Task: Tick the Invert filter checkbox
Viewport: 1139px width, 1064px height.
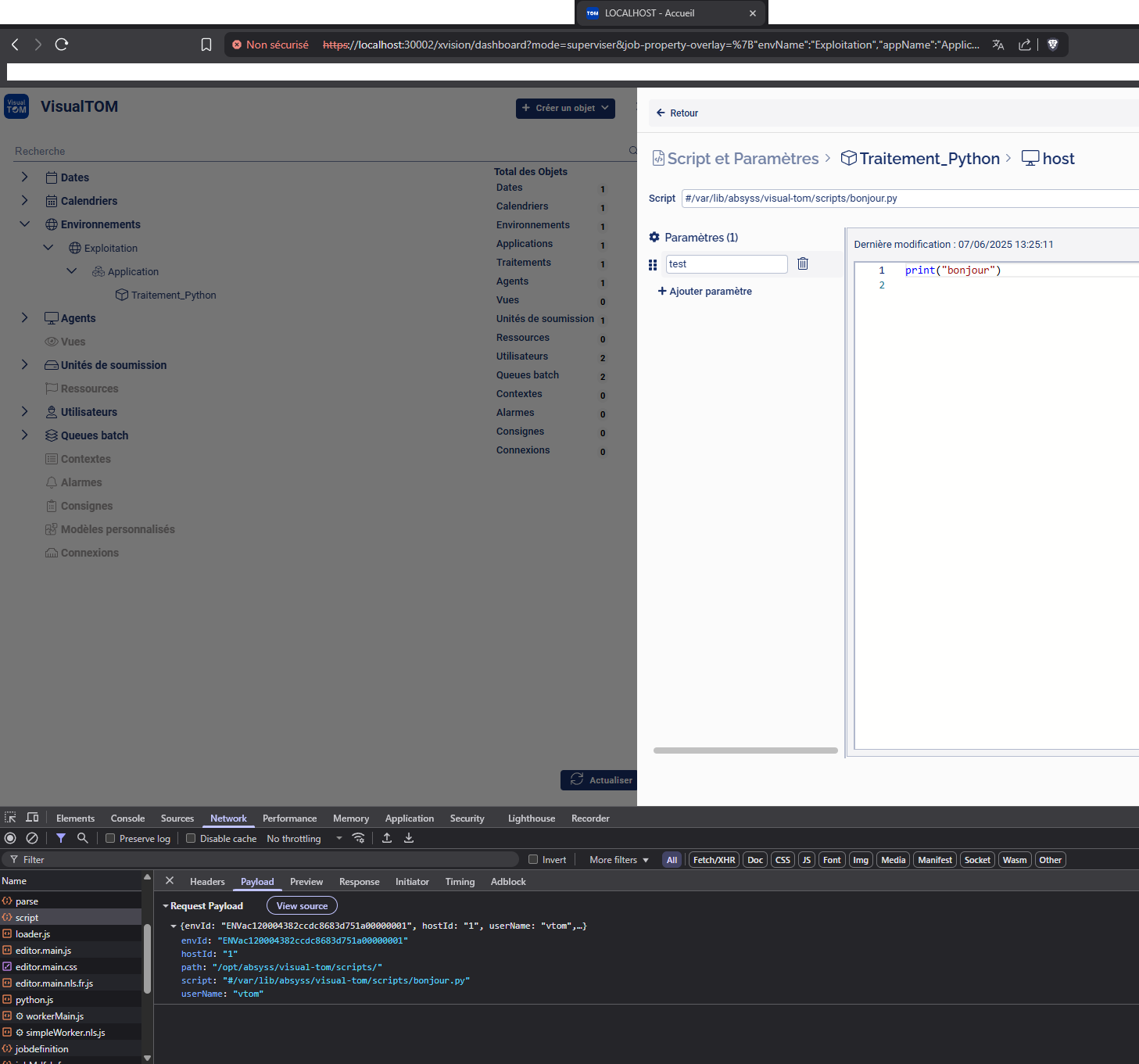Action: point(533,859)
